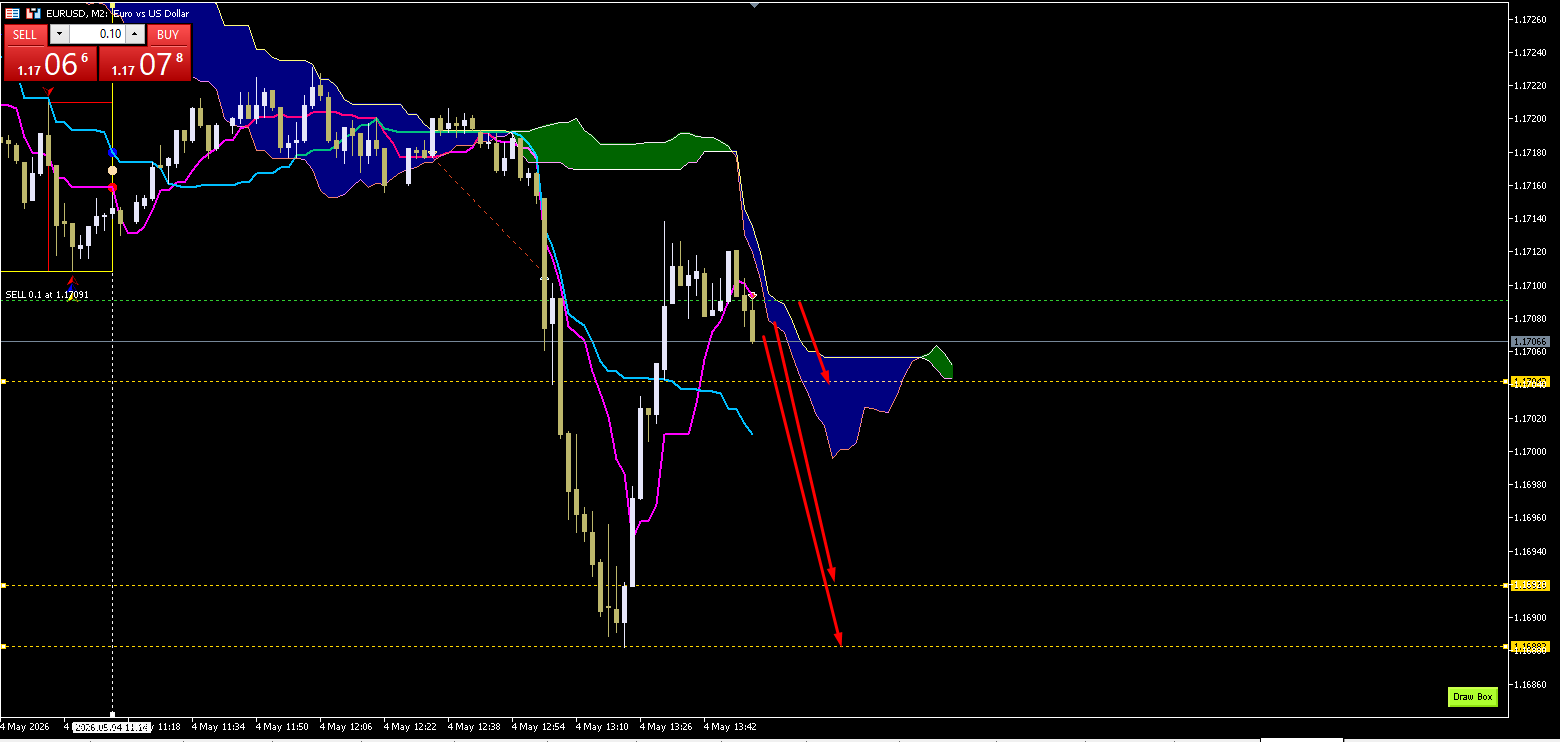Screen dimensions: 1560x742
Task: Select the peach dot marker on yellow line
Action: 112,171
